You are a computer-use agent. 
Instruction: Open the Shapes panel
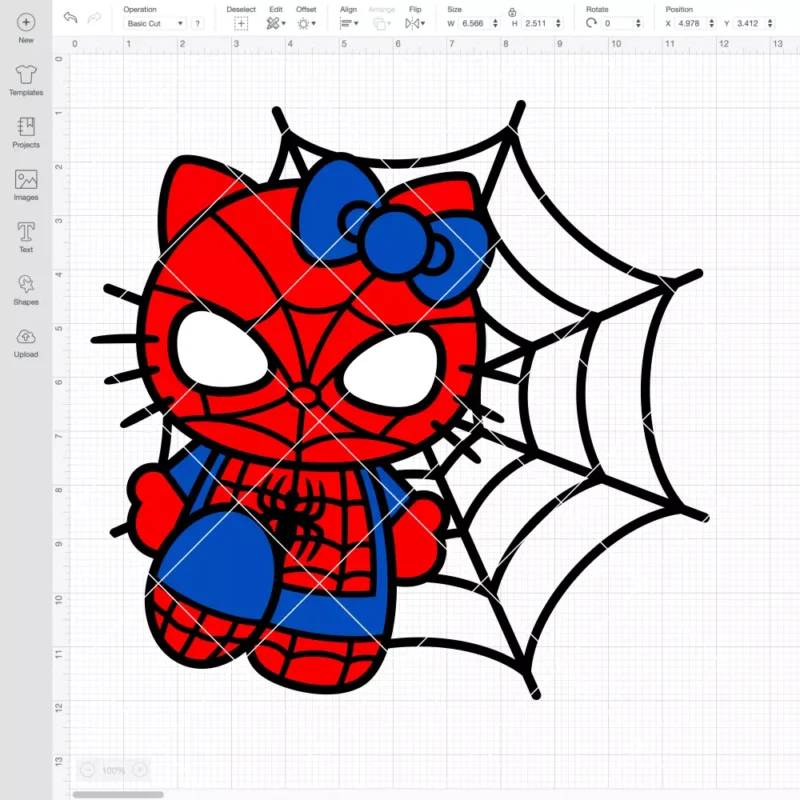click(x=26, y=290)
